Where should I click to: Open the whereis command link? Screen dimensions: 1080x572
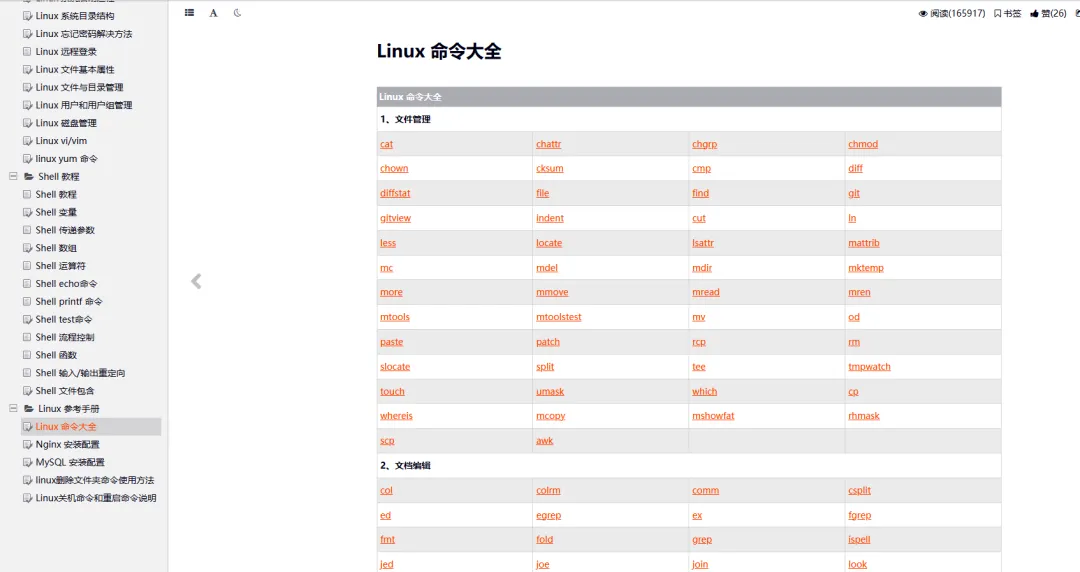[x=396, y=416]
